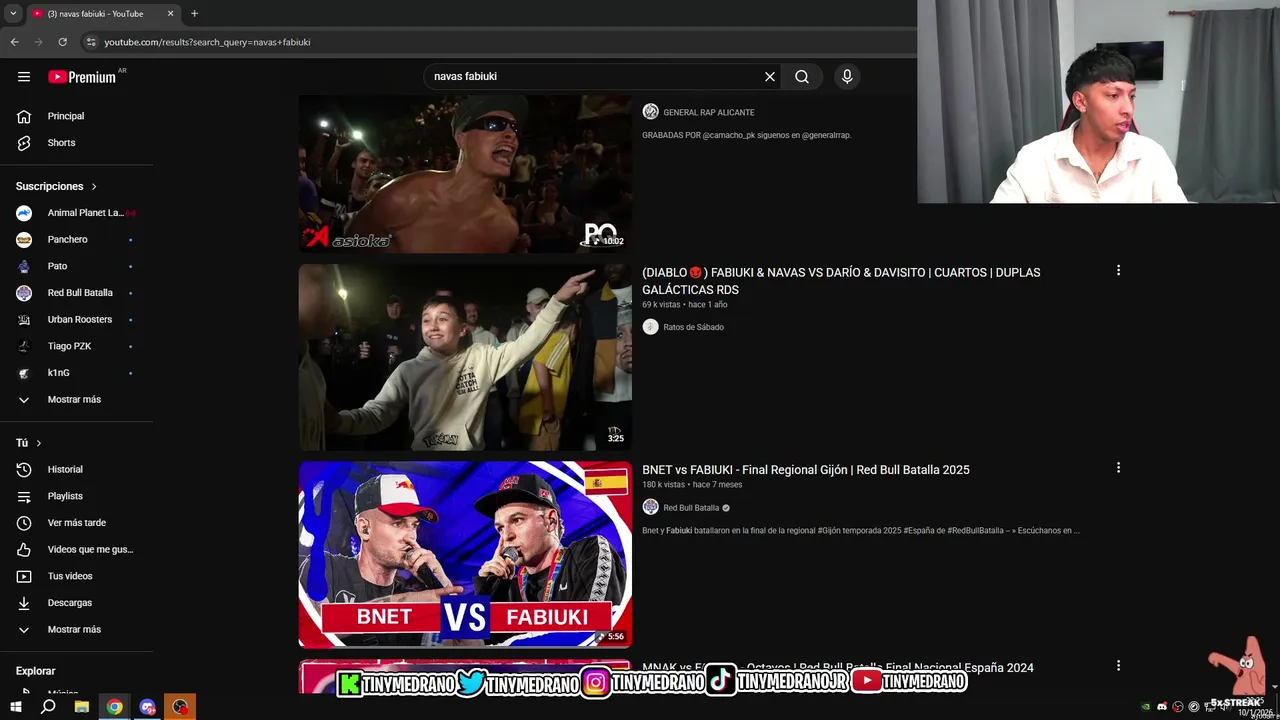Open the Fabiuki & Navas vs Darío thumbnail
Image resolution: width=1280 pixels, height=720 pixels.
pyautogui.click(x=465, y=357)
